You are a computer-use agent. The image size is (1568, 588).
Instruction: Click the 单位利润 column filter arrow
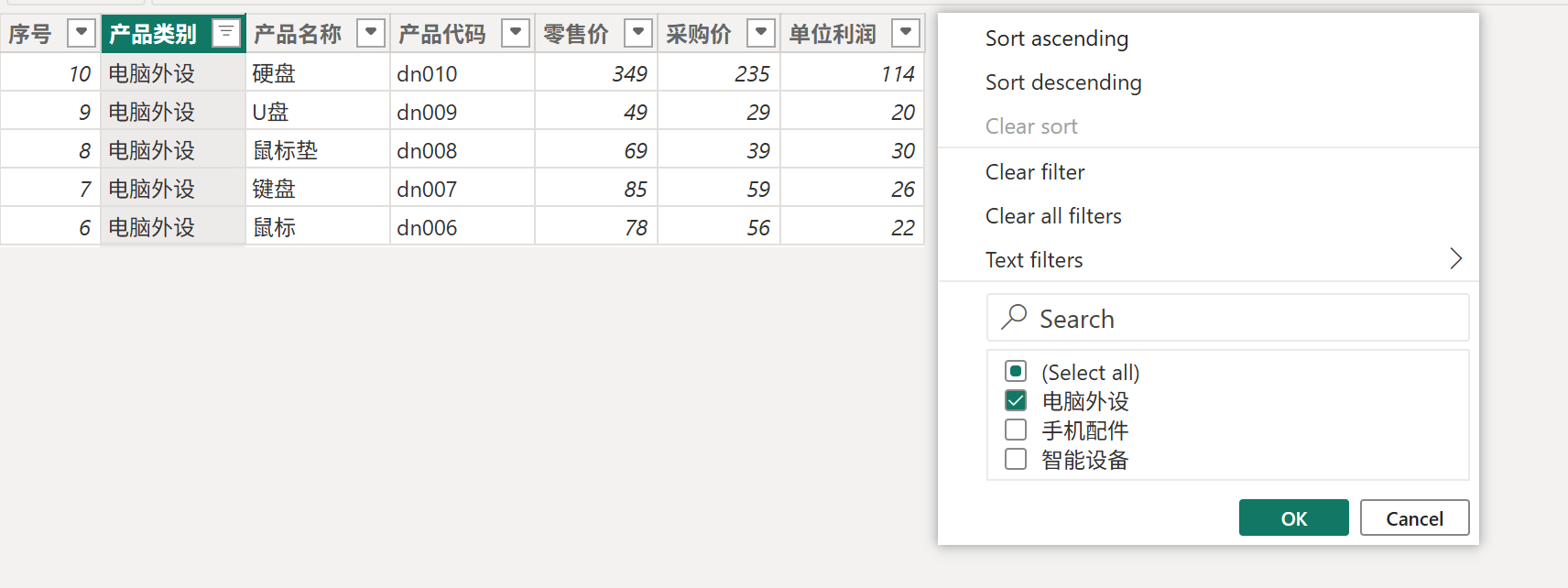pyautogui.click(x=905, y=34)
